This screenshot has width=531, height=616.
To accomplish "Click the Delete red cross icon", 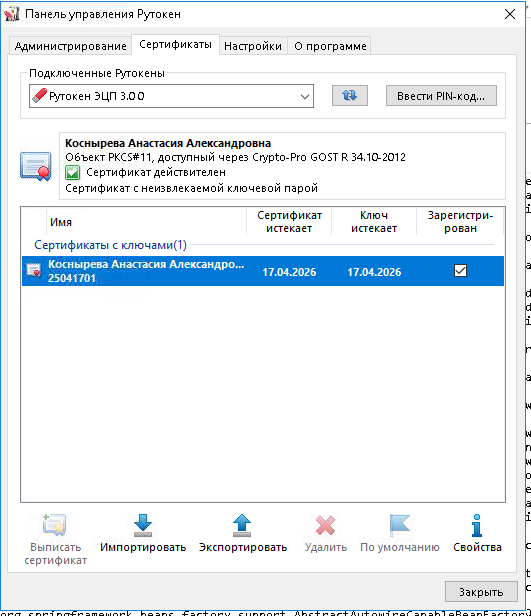I will (x=326, y=525).
